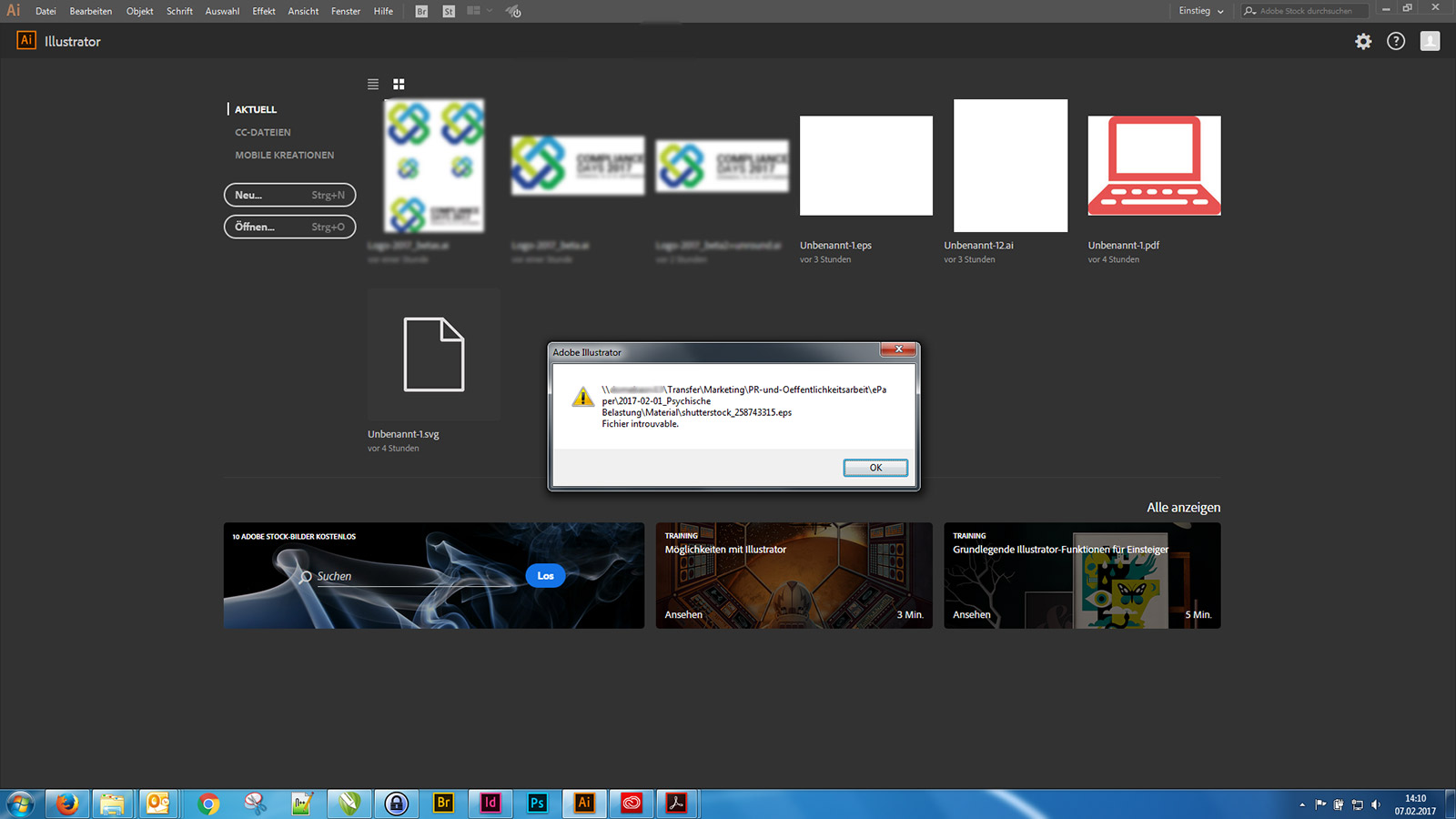Screen dimensions: 1456x819
Task: Expand the arrange documents dropdown arrow
Action: [490, 11]
